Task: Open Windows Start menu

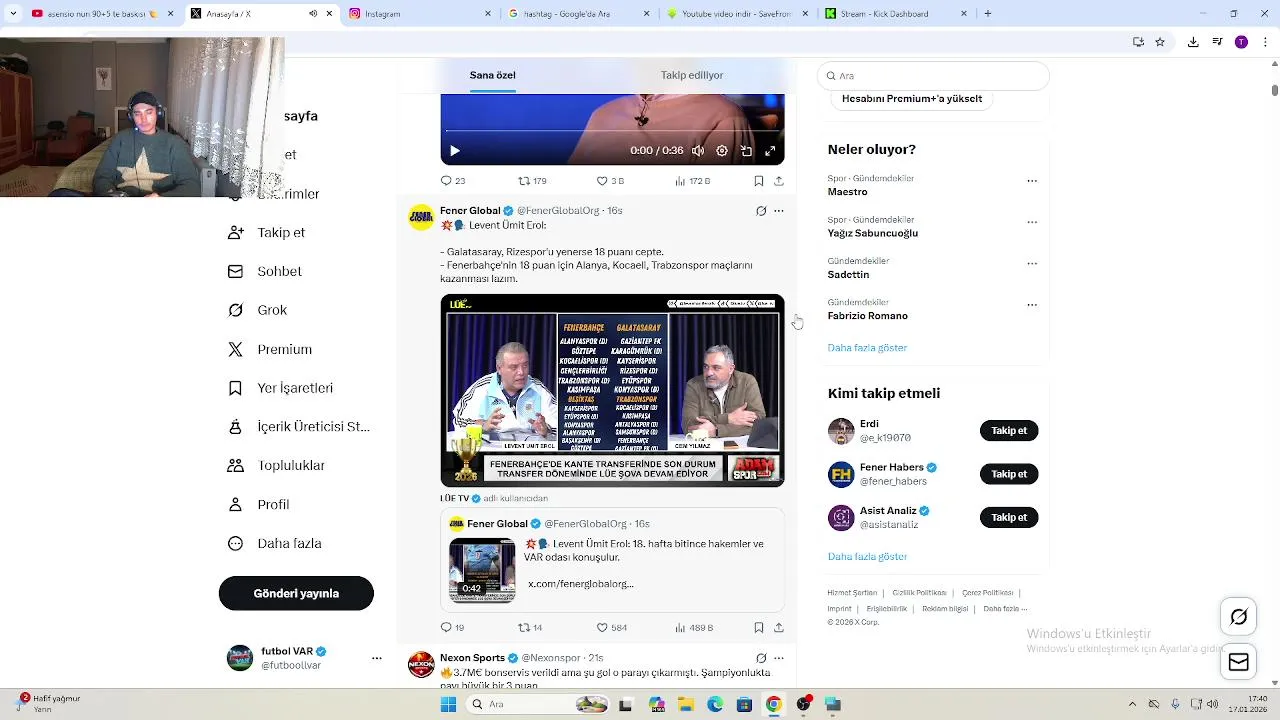Action: coord(449,705)
